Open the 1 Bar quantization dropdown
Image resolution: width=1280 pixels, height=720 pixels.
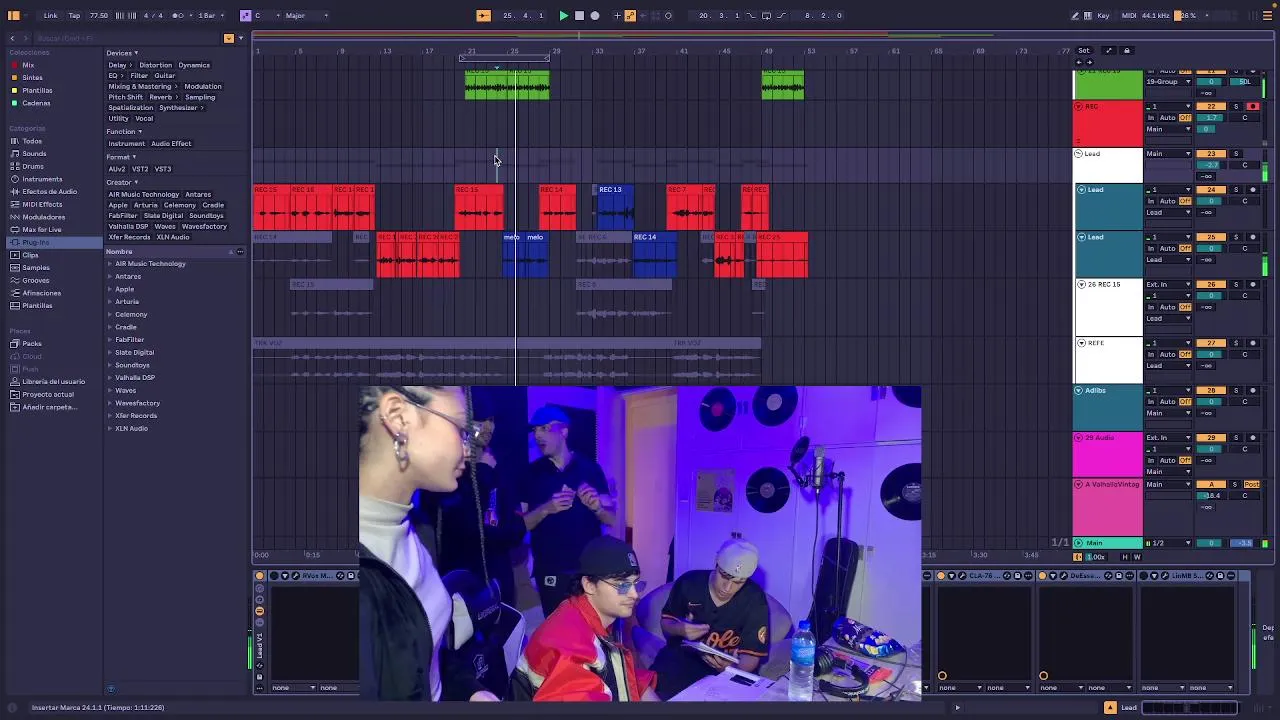[208, 15]
